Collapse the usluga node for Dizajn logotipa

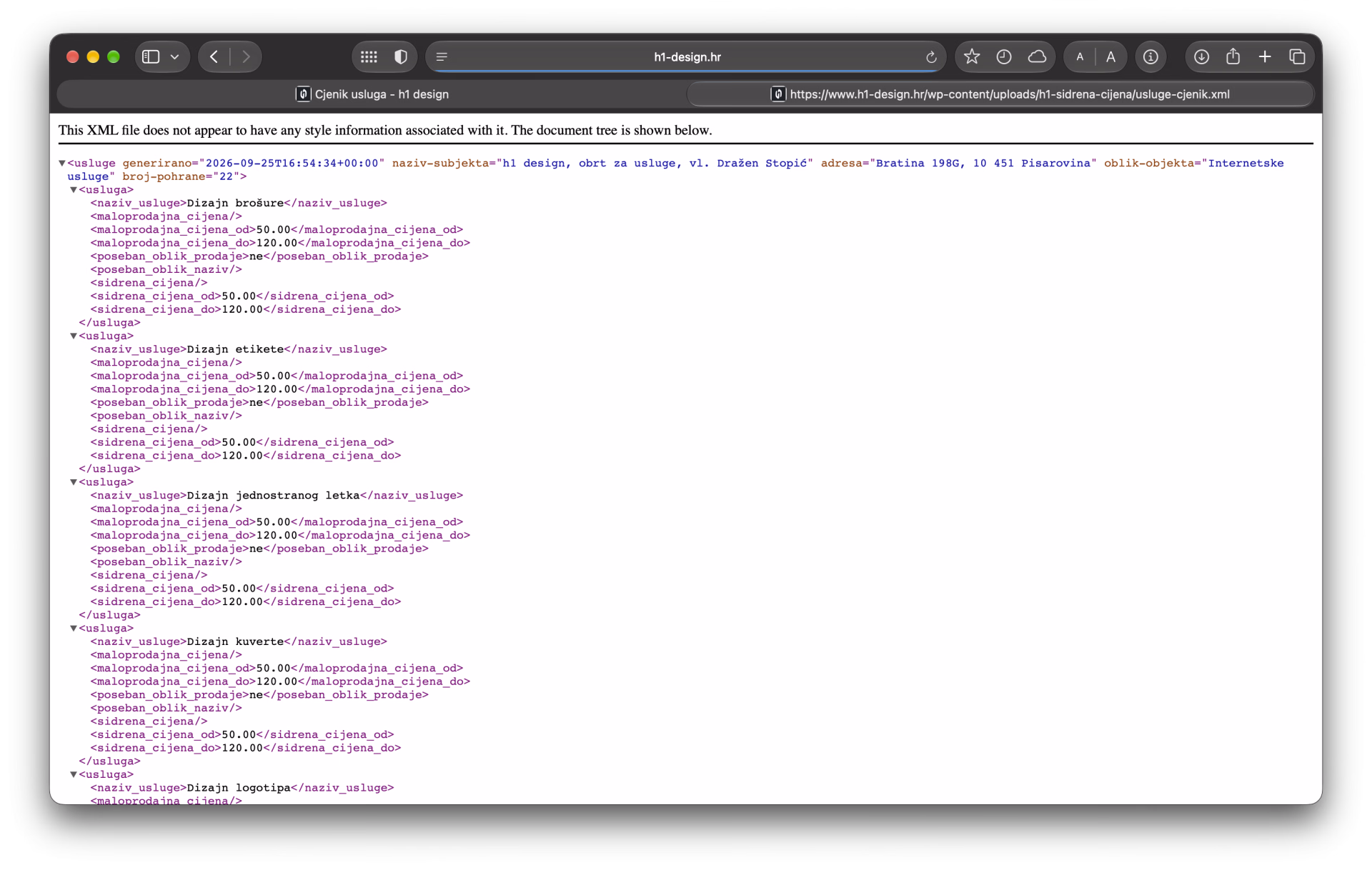(74, 774)
